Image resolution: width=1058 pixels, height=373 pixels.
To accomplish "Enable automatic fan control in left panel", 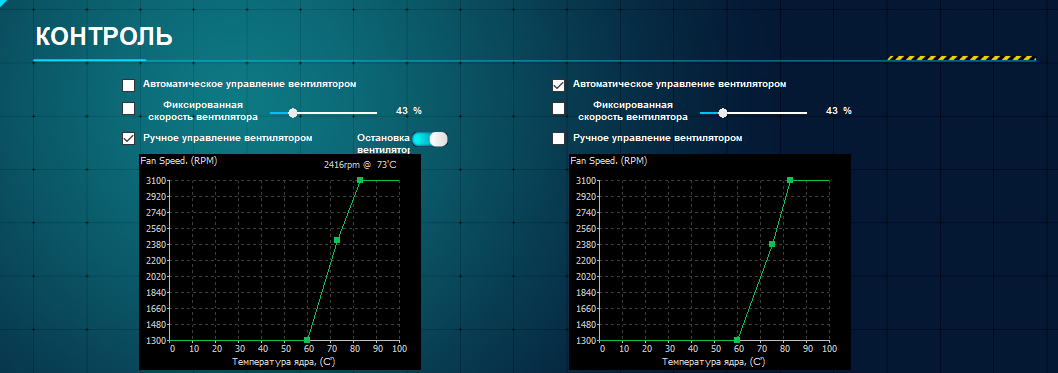I will (128, 85).
